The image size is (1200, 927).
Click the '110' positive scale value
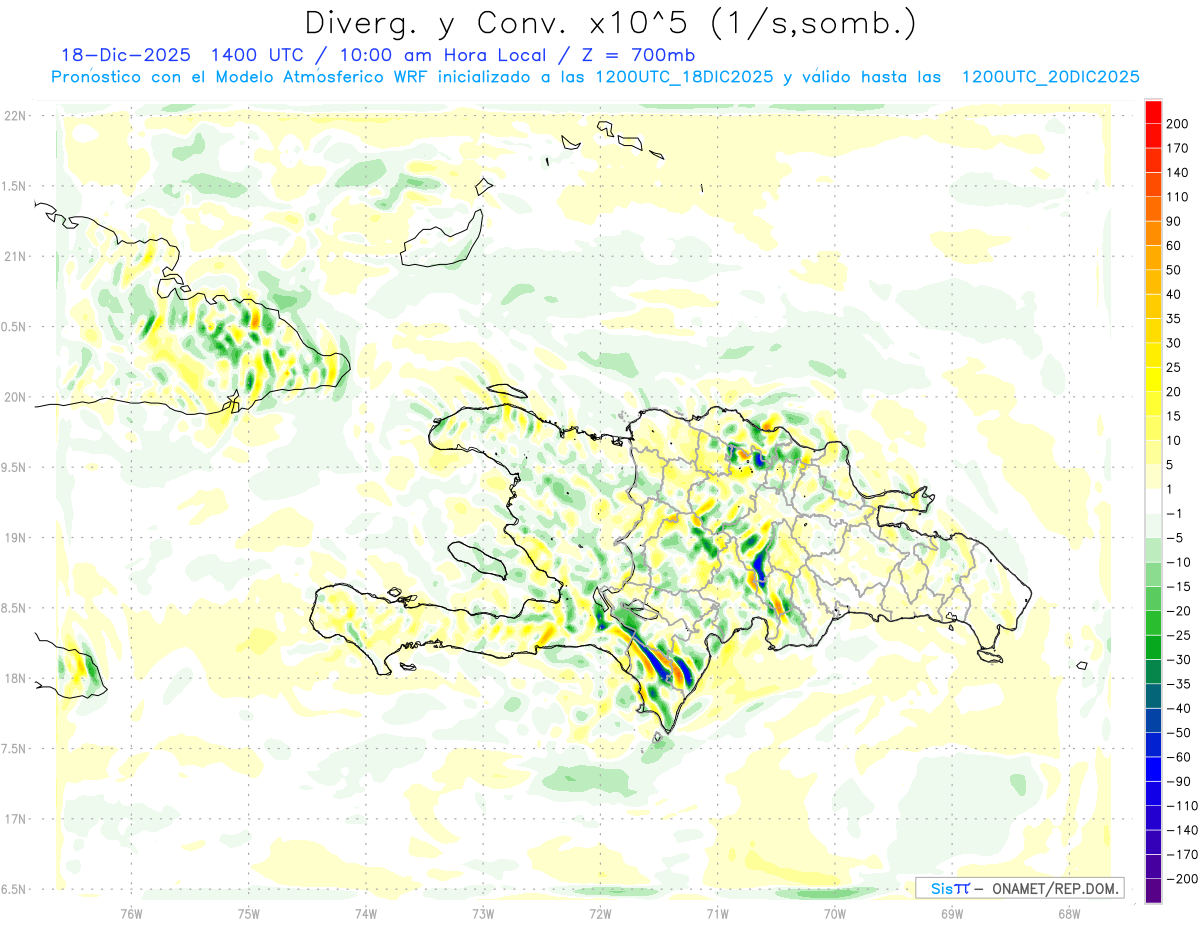(x=1178, y=197)
